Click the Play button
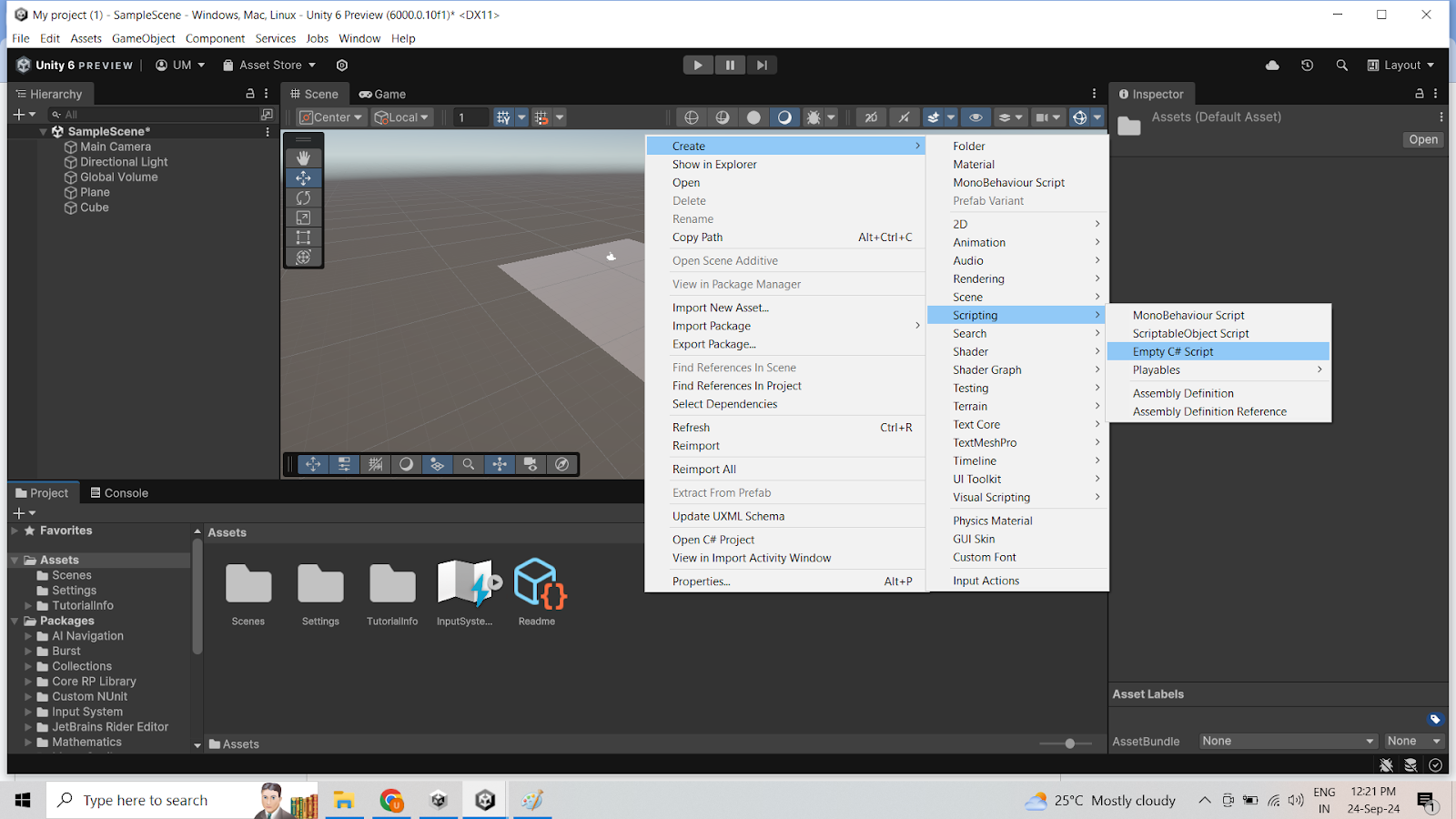Screen dimensions: 1456x819 pos(698,65)
